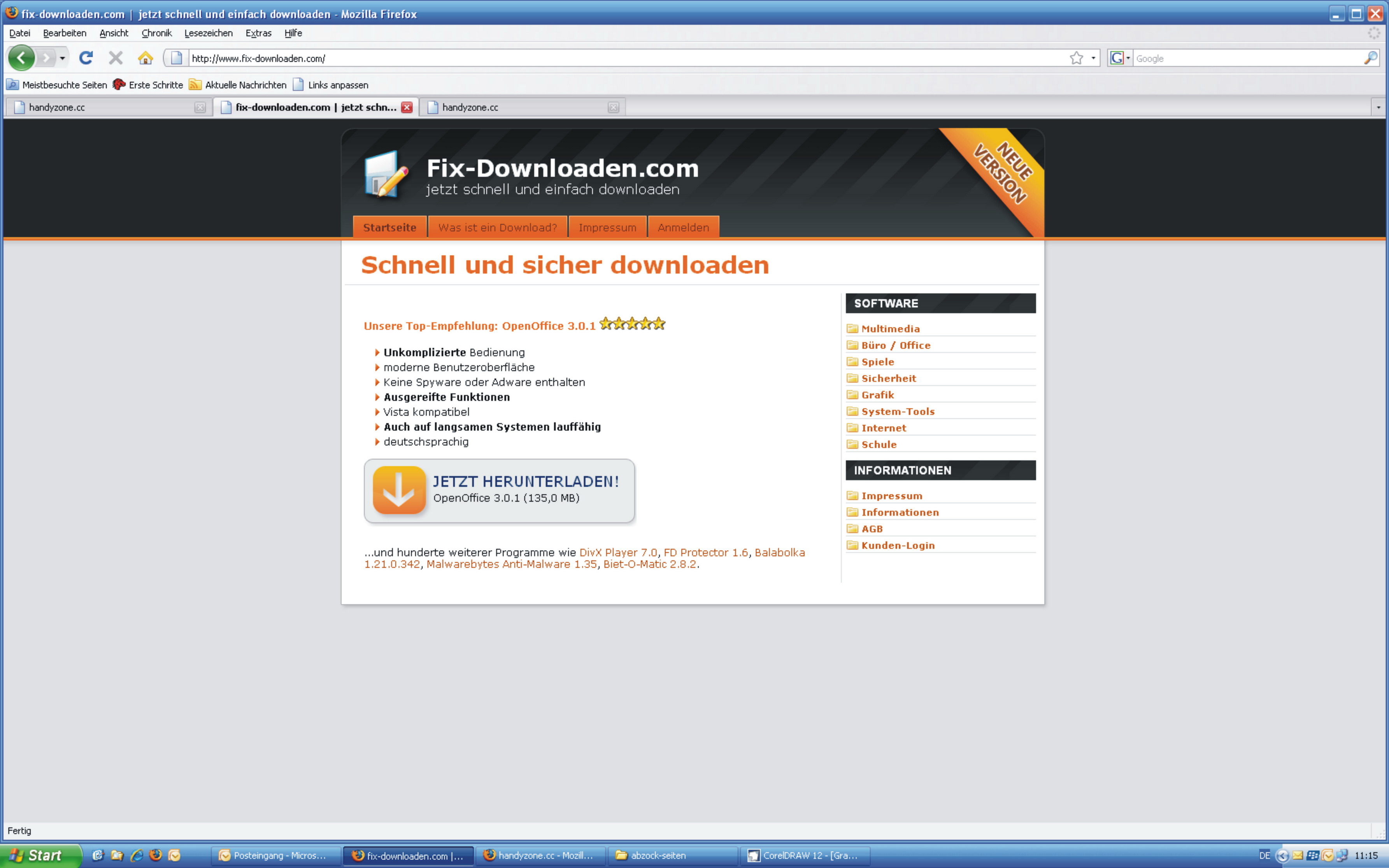
Task: Expand hidden system tray icons arrow
Action: (1283, 856)
